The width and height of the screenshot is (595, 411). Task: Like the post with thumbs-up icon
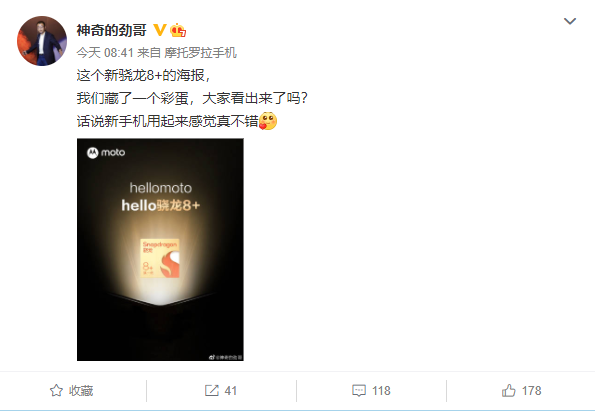tap(509, 390)
